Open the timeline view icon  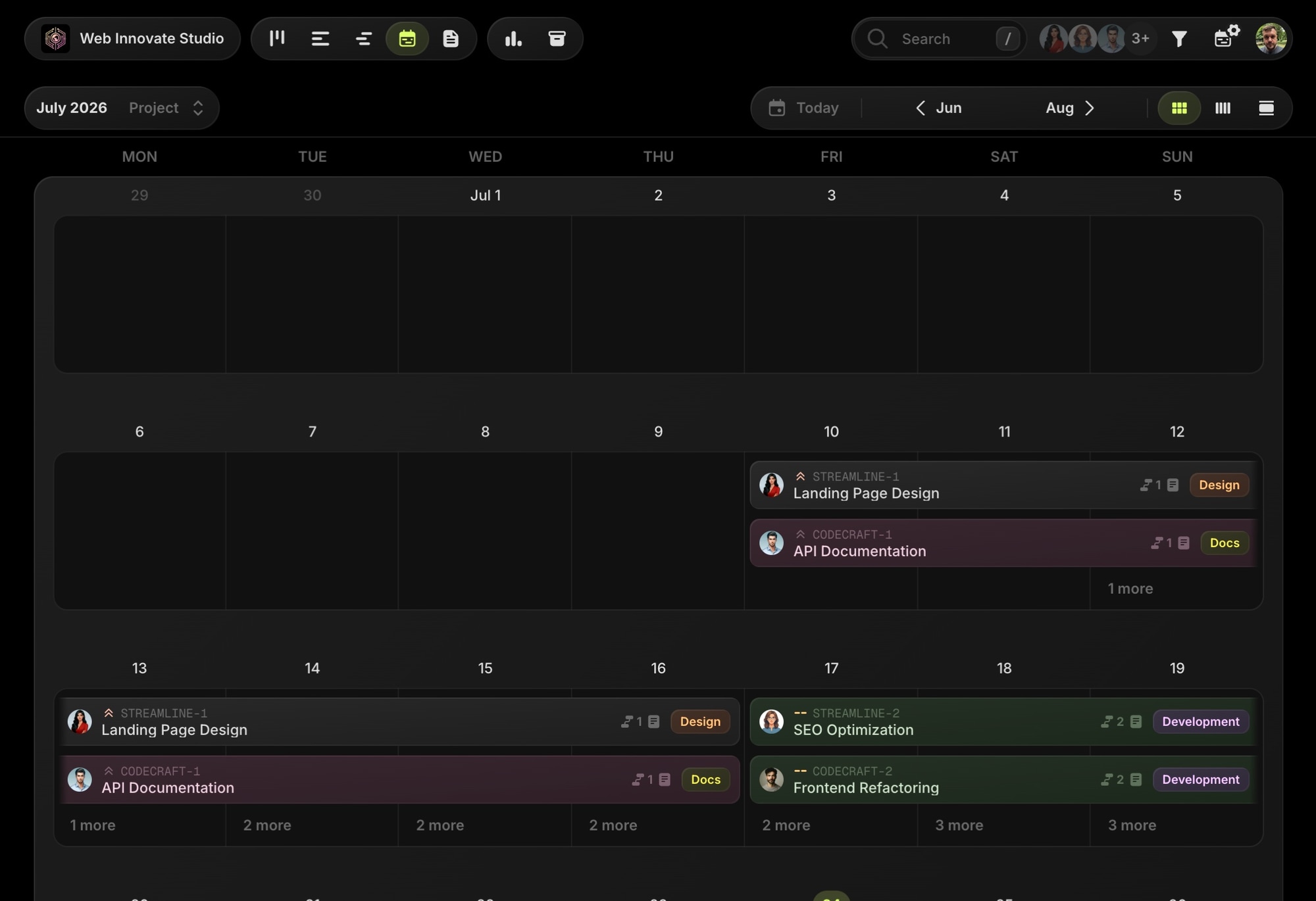click(364, 39)
